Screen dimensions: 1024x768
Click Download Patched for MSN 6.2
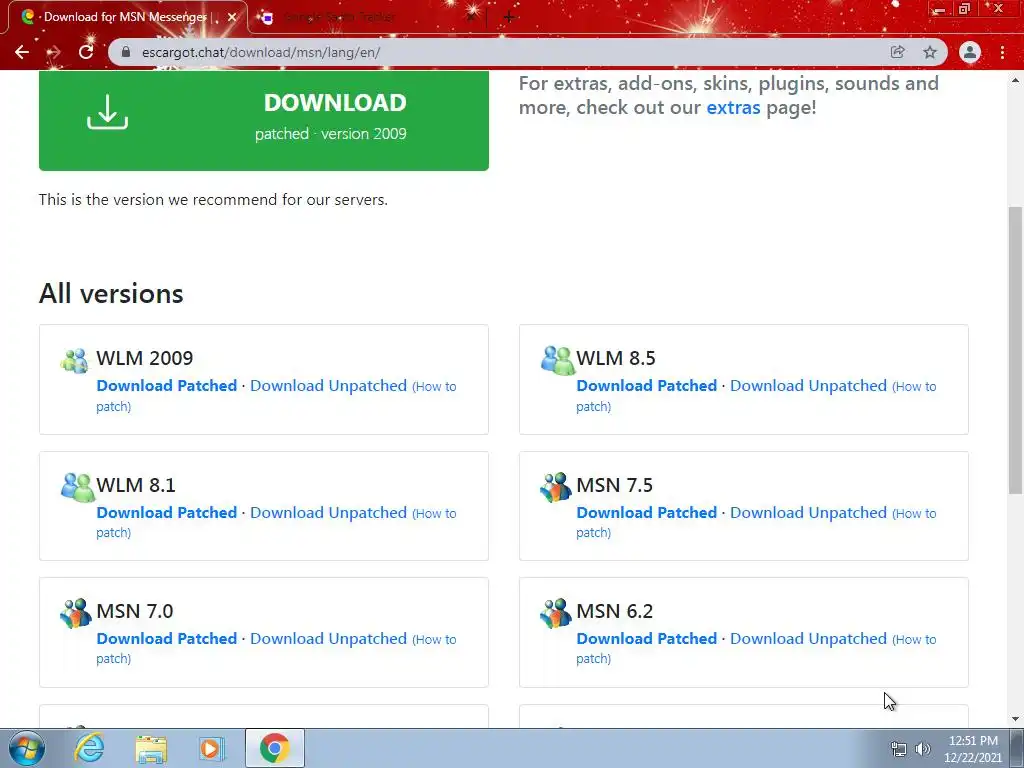(x=647, y=639)
